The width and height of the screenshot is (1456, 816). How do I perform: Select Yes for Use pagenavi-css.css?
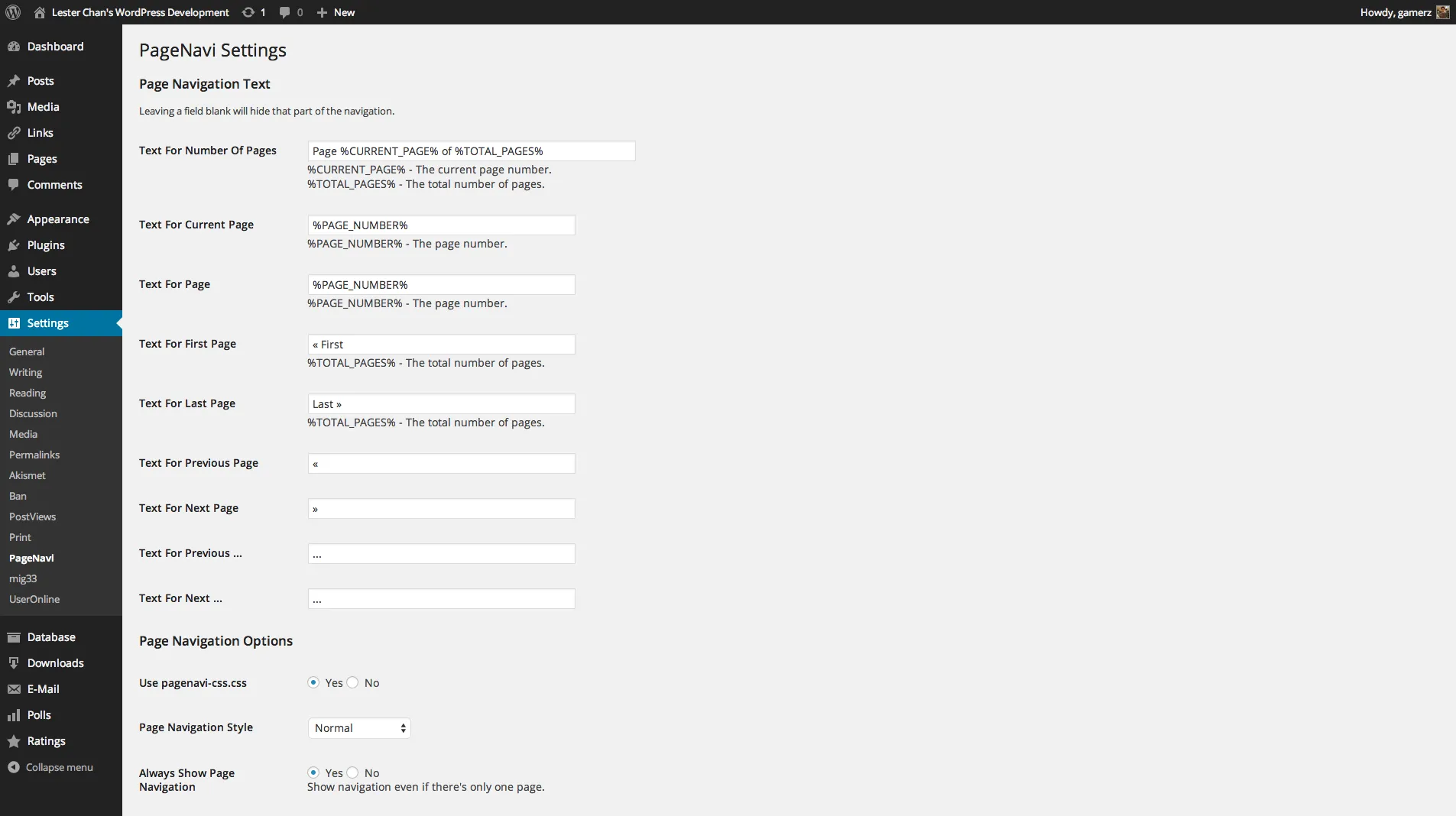[x=313, y=683]
